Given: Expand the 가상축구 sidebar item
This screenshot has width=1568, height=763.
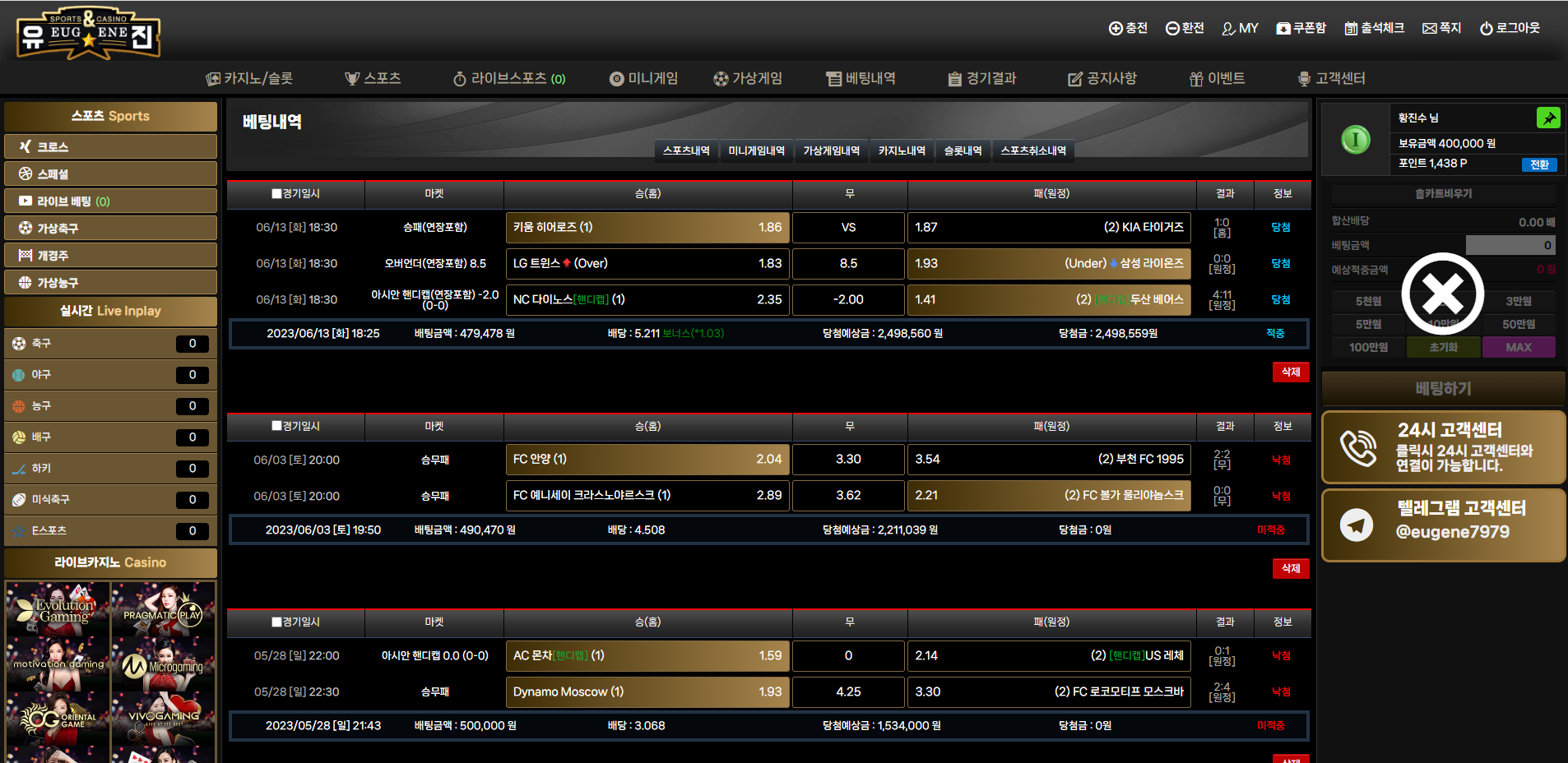Looking at the screenshot, I should pos(110,229).
